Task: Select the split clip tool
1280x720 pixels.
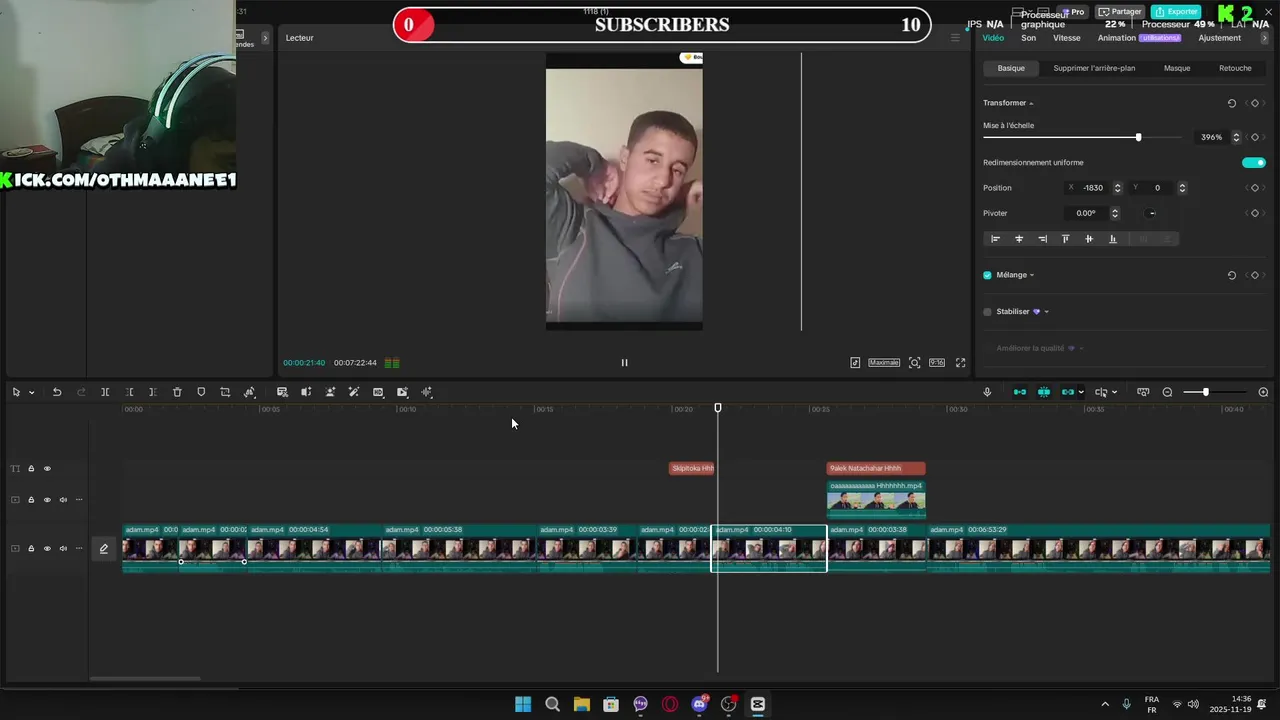Action: click(105, 392)
